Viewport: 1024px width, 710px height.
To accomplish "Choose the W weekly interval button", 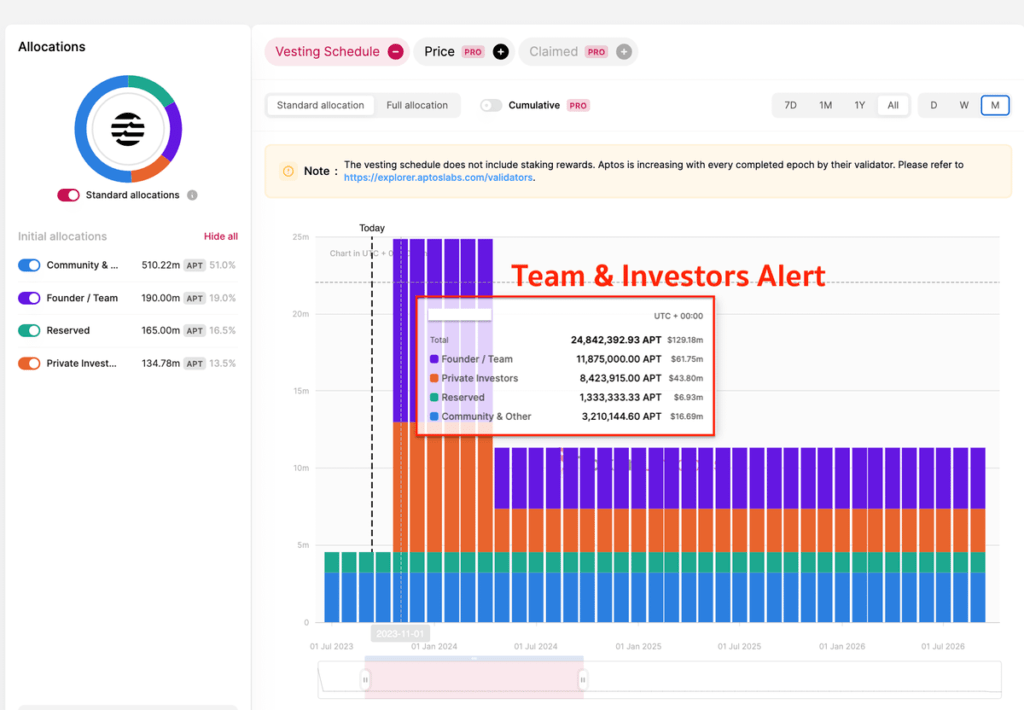I will pyautogui.click(x=964, y=105).
